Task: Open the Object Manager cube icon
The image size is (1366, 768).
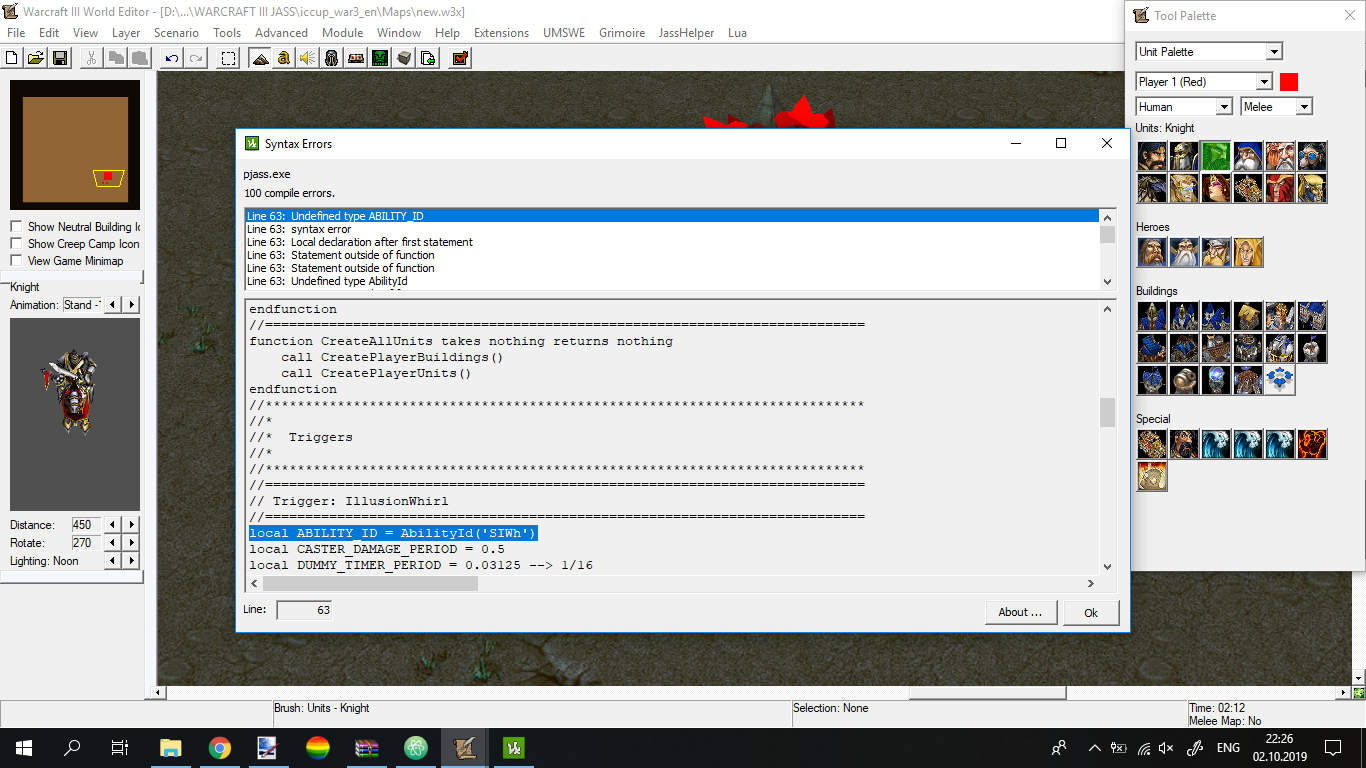Action: pos(404,58)
